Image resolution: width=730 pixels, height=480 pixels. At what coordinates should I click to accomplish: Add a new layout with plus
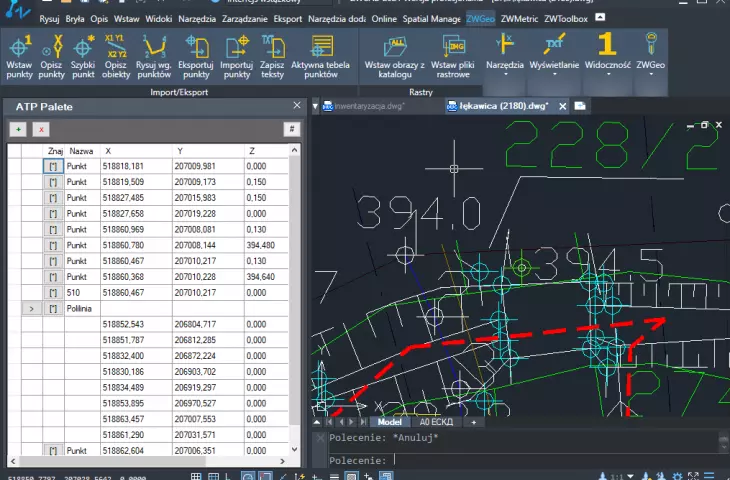pyautogui.click(x=473, y=422)
